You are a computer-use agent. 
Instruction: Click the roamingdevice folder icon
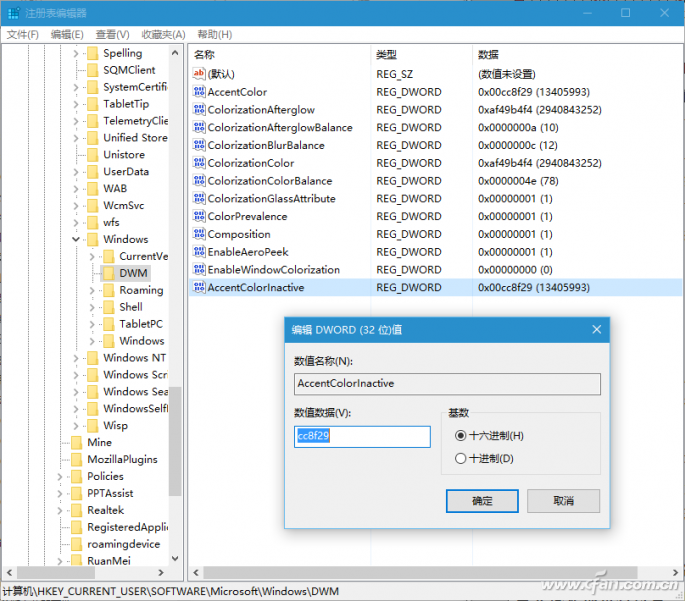coord(76,544)
